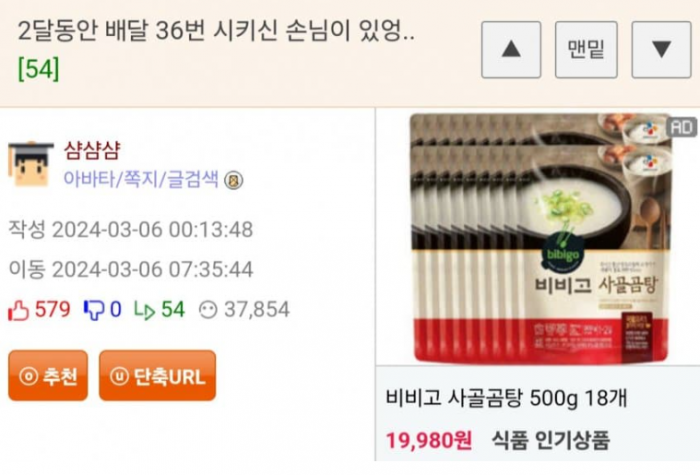The height and width of the screenshot is (475, 700).
Task: Open the 식품 인기상품 label
Action: click(x=550, y=440)
